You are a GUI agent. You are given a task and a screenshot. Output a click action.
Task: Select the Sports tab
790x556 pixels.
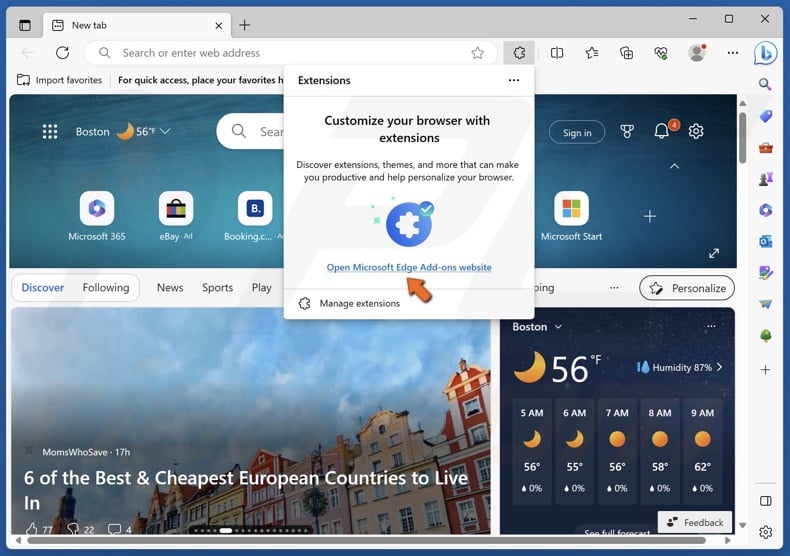pos(218,288)
